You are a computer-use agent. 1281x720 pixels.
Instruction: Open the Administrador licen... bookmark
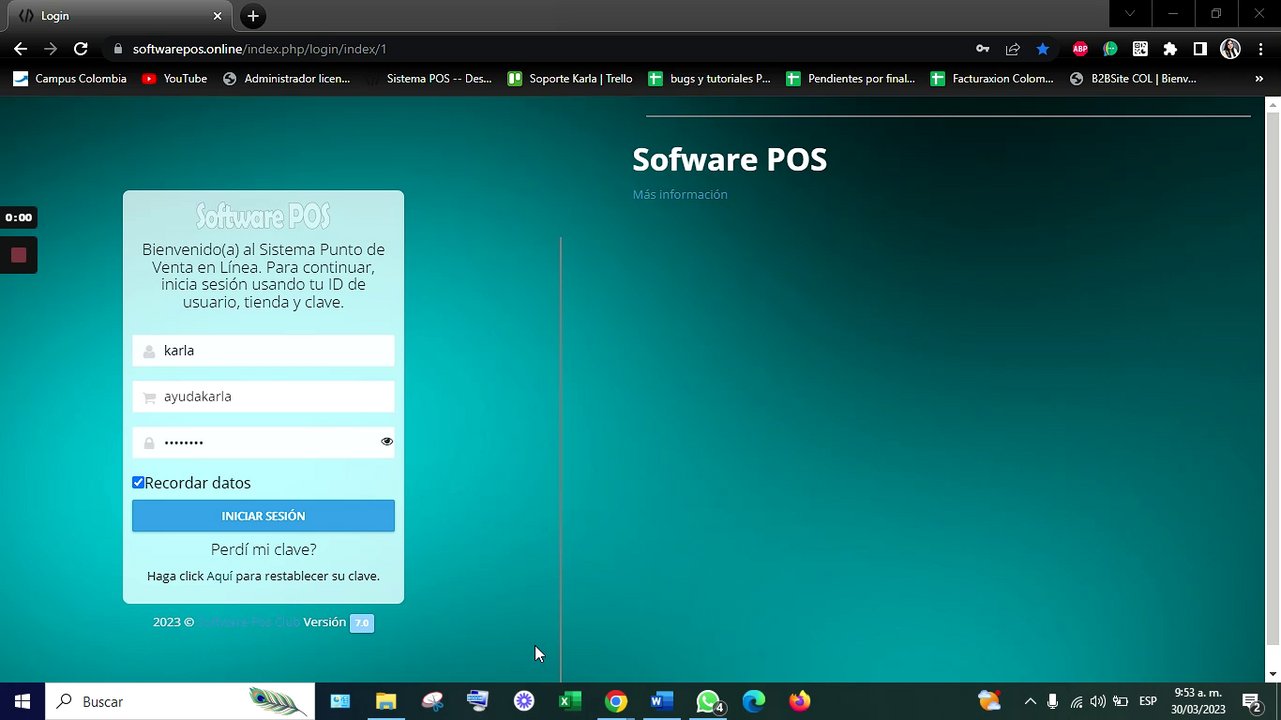tap(286, 78)
